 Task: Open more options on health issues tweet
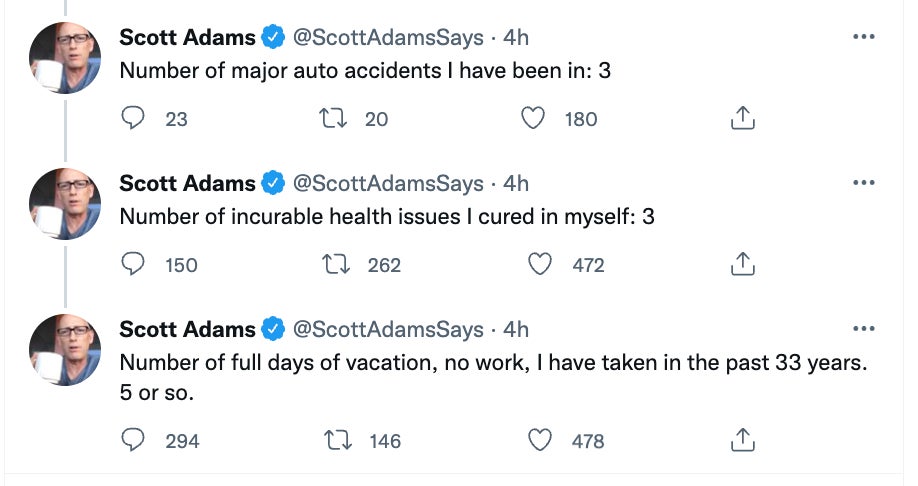tap(863, 183)
